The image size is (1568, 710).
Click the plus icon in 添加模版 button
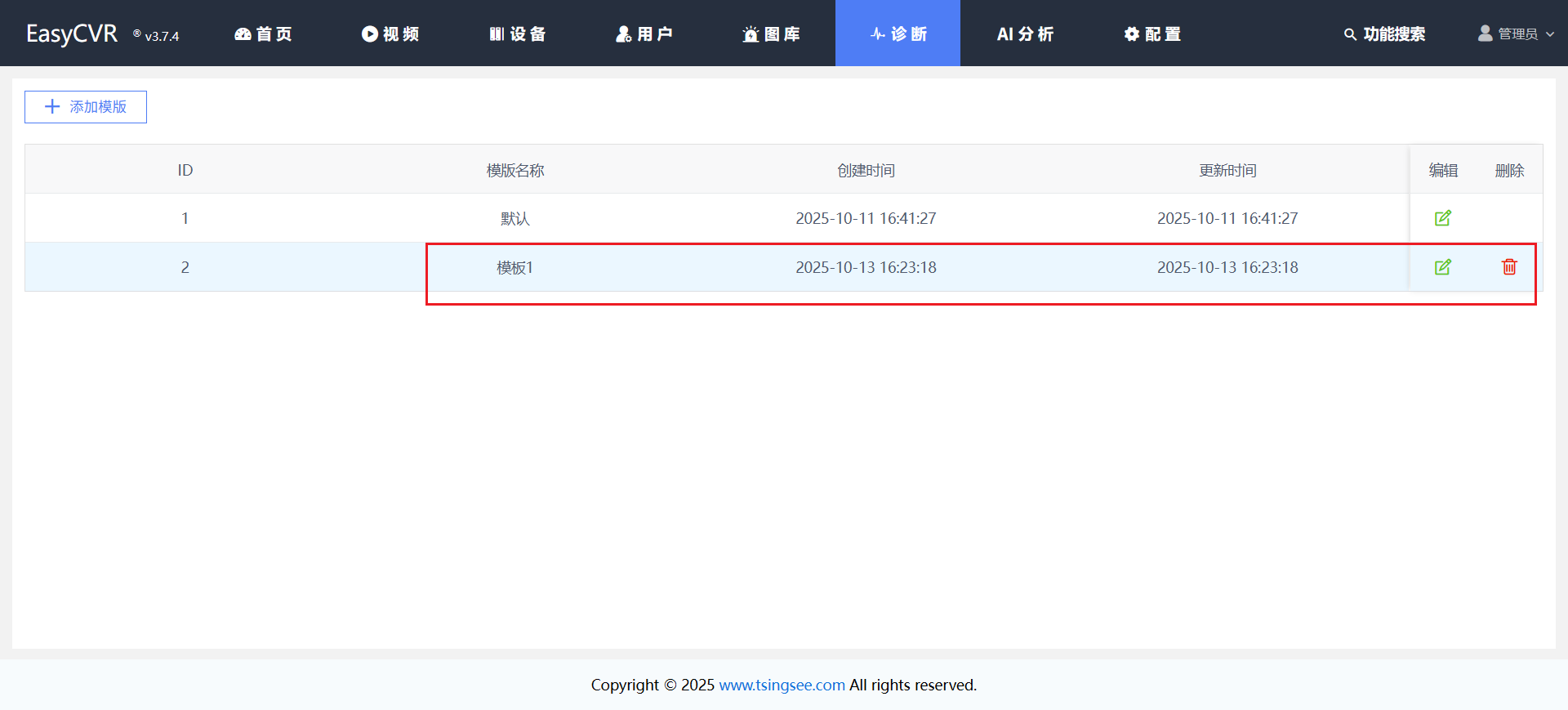point(52,107)
